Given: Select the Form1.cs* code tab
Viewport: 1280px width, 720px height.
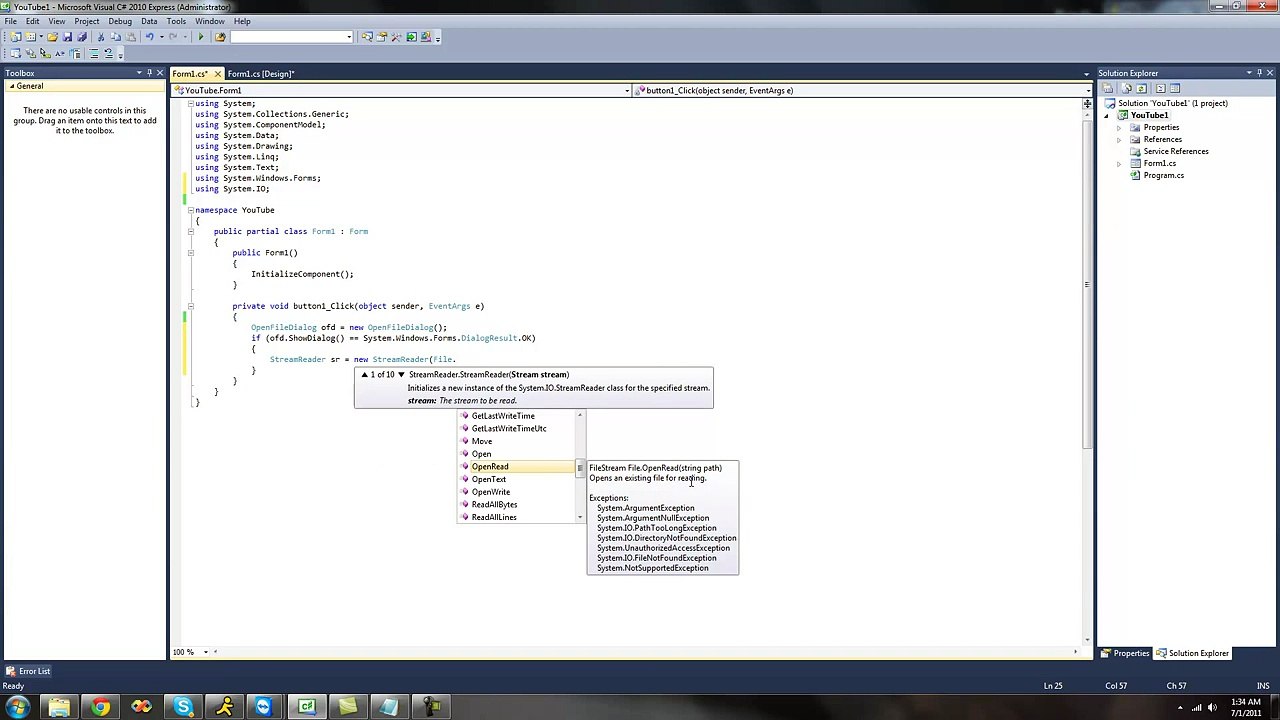Looking at the screenshot, I should click(x=190, y=74).
